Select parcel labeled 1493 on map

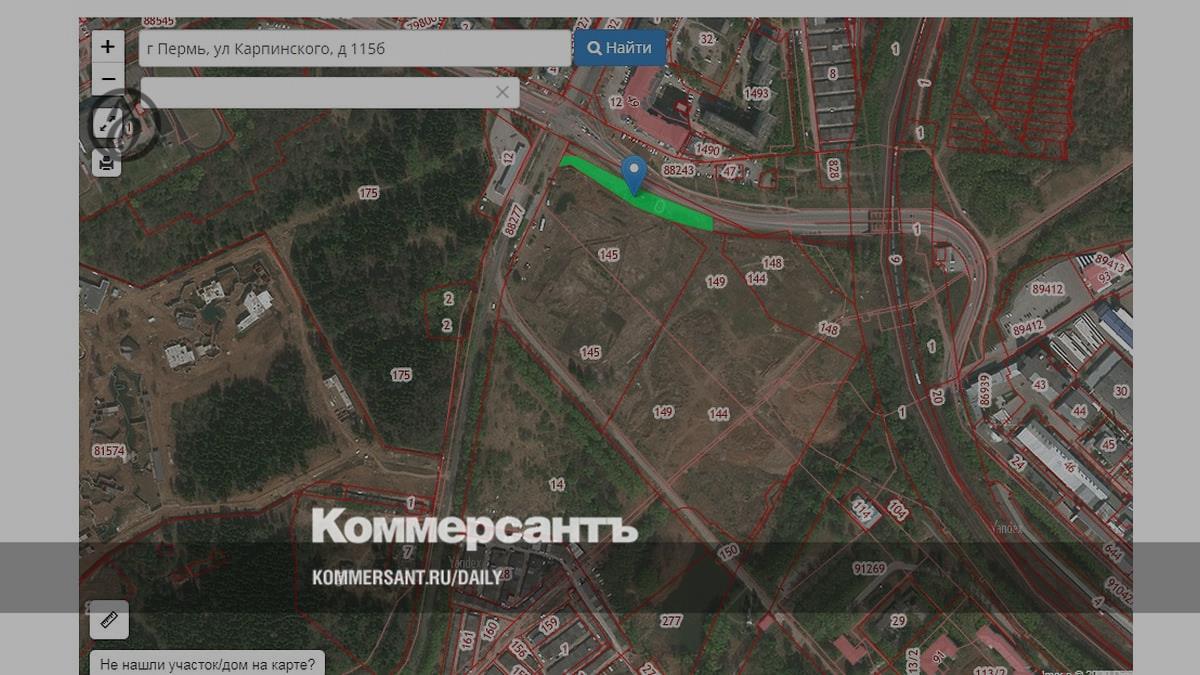click(757, 94)
